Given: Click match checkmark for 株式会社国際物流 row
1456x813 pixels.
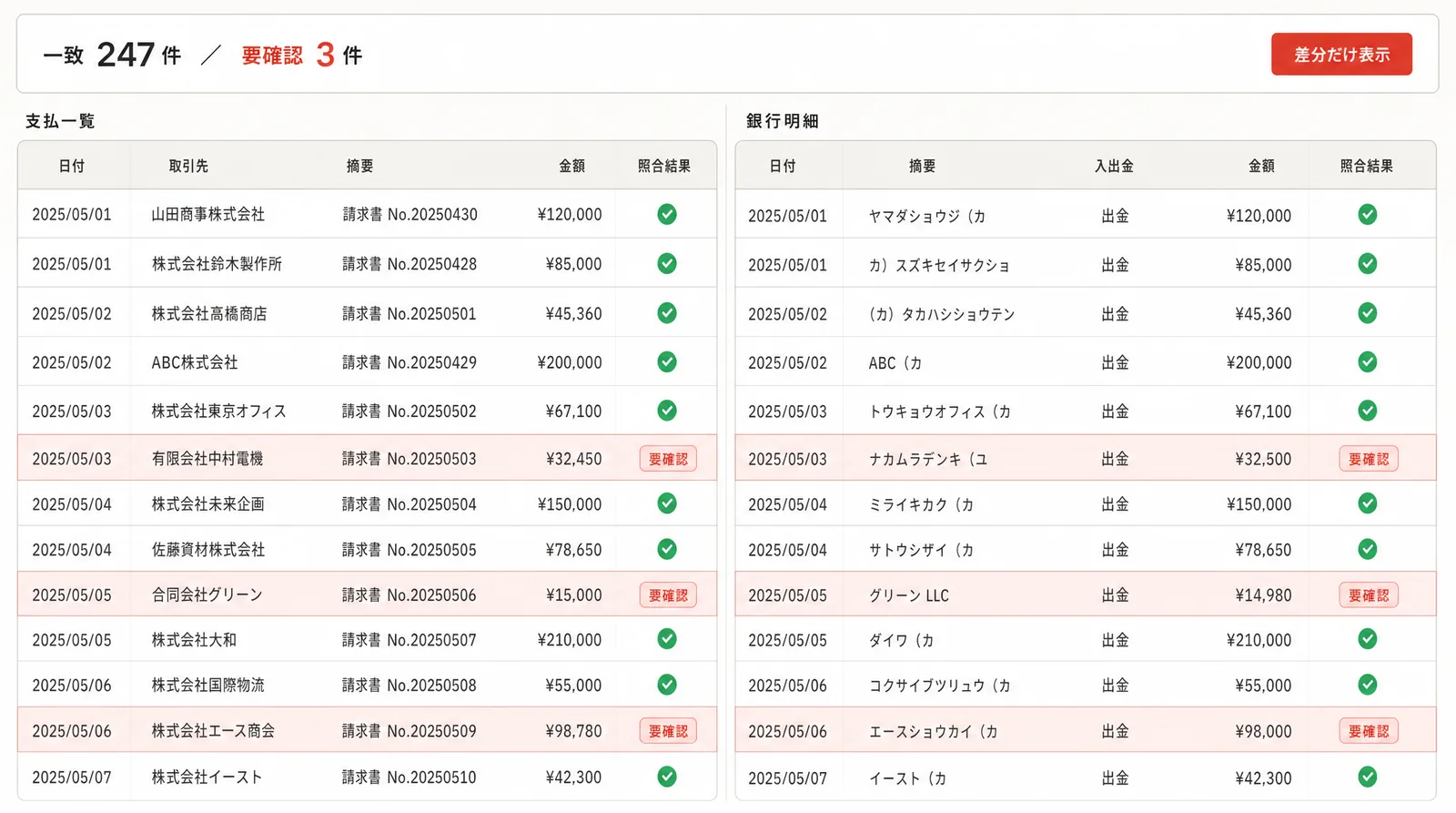Looking at the screenshot, I should (667, 685).
